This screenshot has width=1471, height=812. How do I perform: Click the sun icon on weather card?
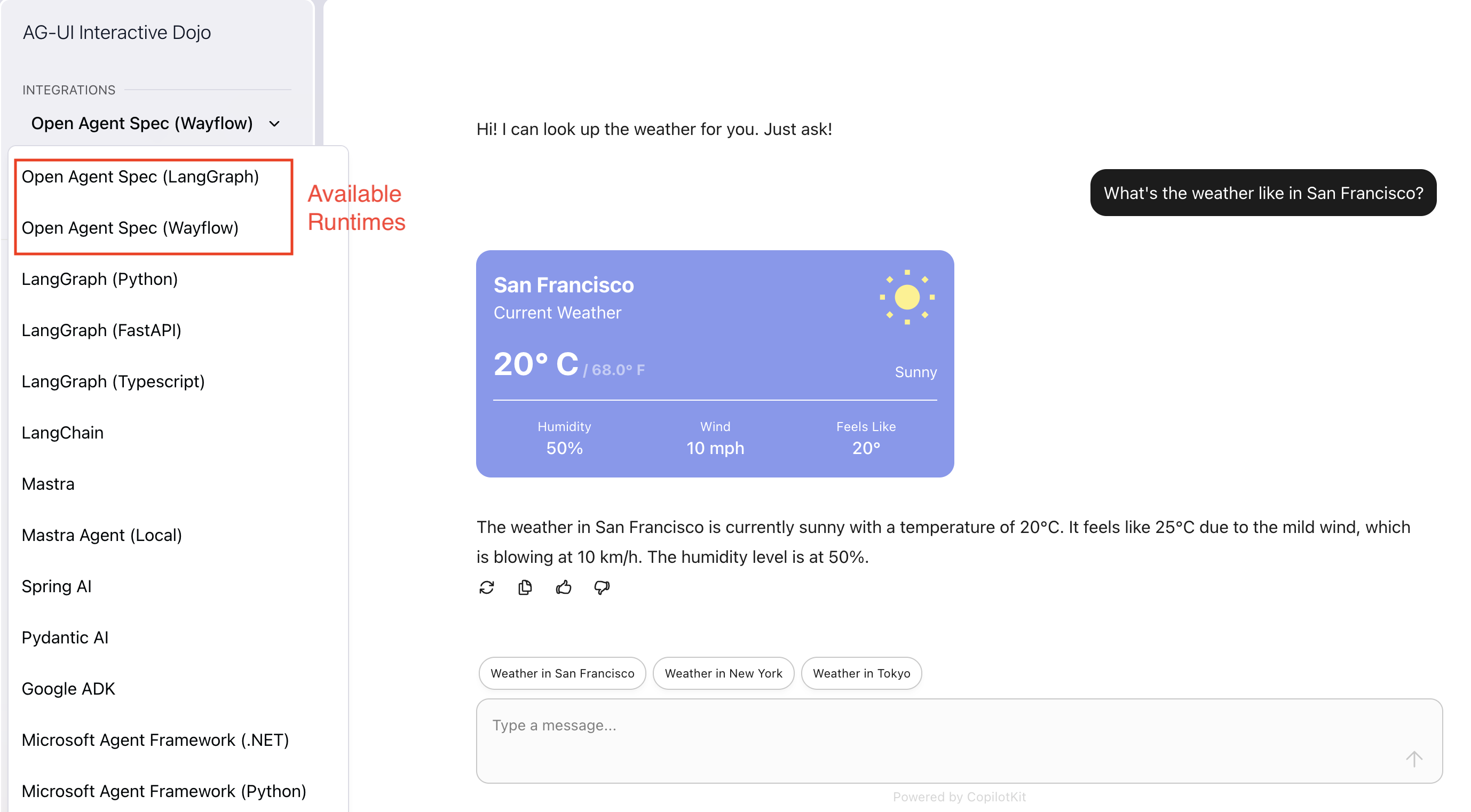click(x=907, y=297)
